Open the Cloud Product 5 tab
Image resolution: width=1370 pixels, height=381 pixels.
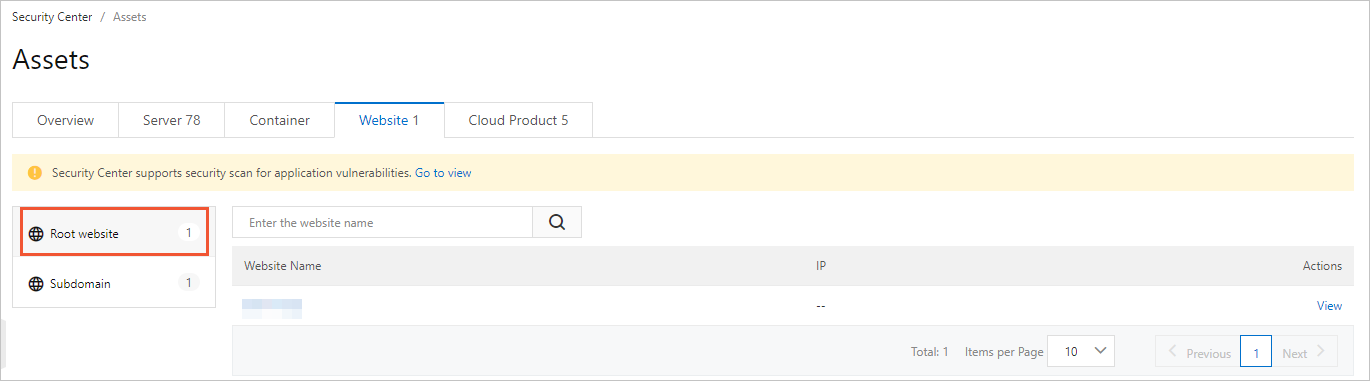point(518,120)
